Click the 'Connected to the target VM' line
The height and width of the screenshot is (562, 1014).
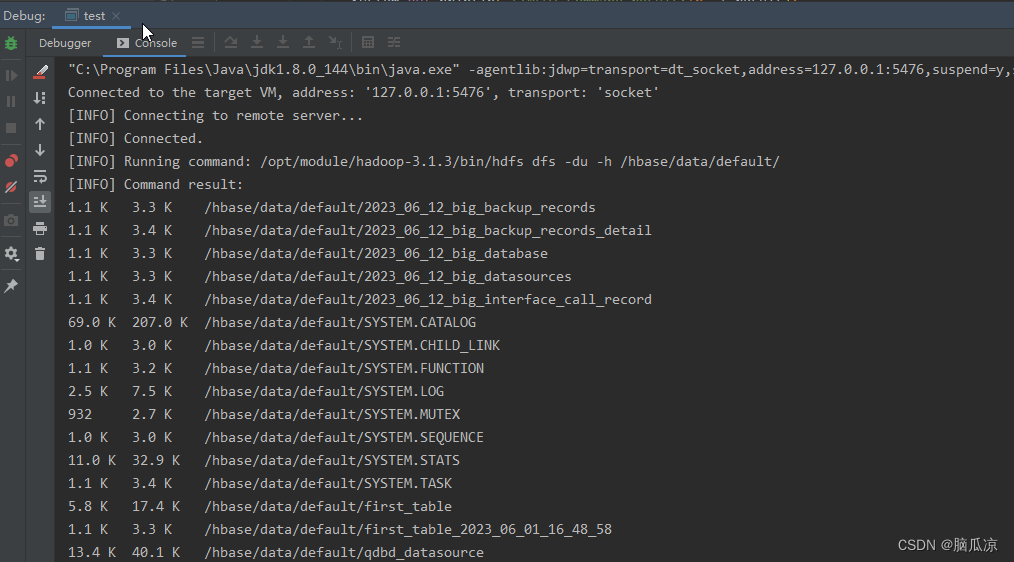363,92
